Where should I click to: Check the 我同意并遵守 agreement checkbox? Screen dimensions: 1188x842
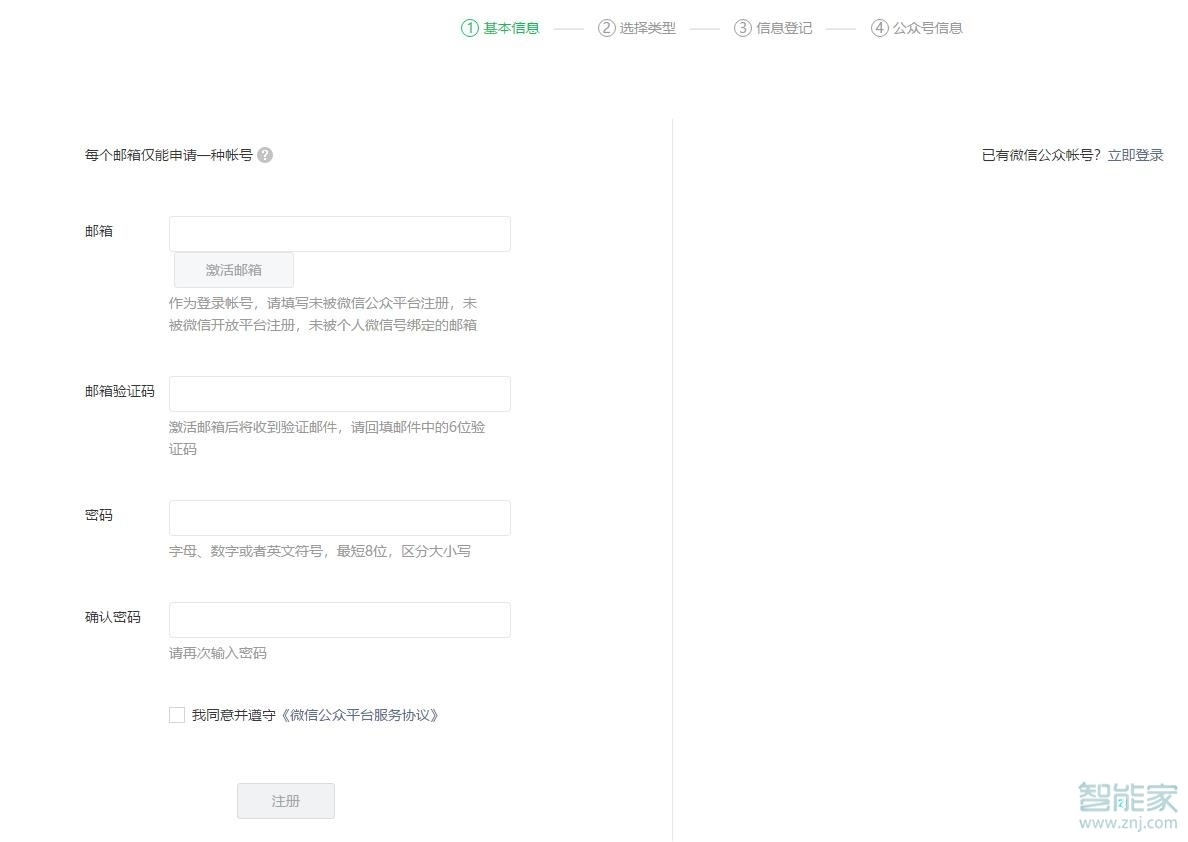[x=177, y=715]
